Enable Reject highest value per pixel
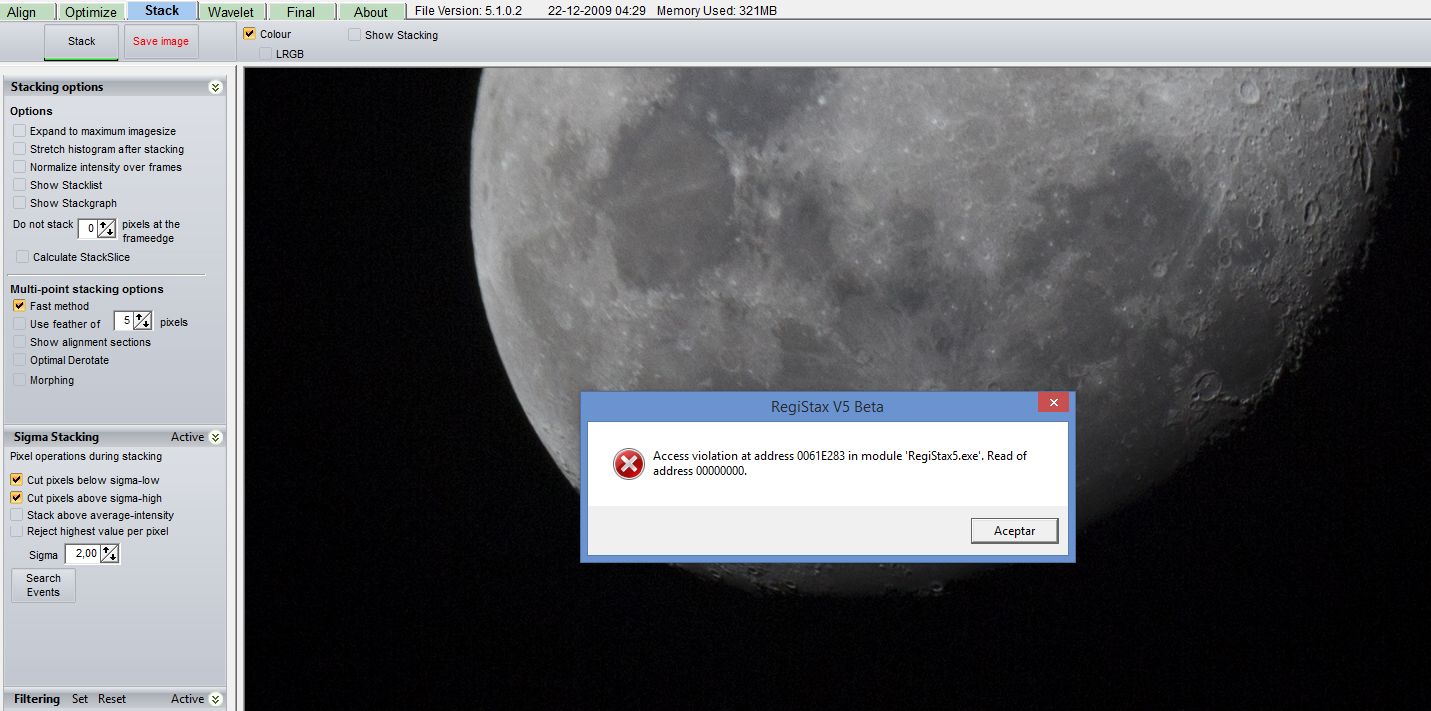 (x=17, y=531)
